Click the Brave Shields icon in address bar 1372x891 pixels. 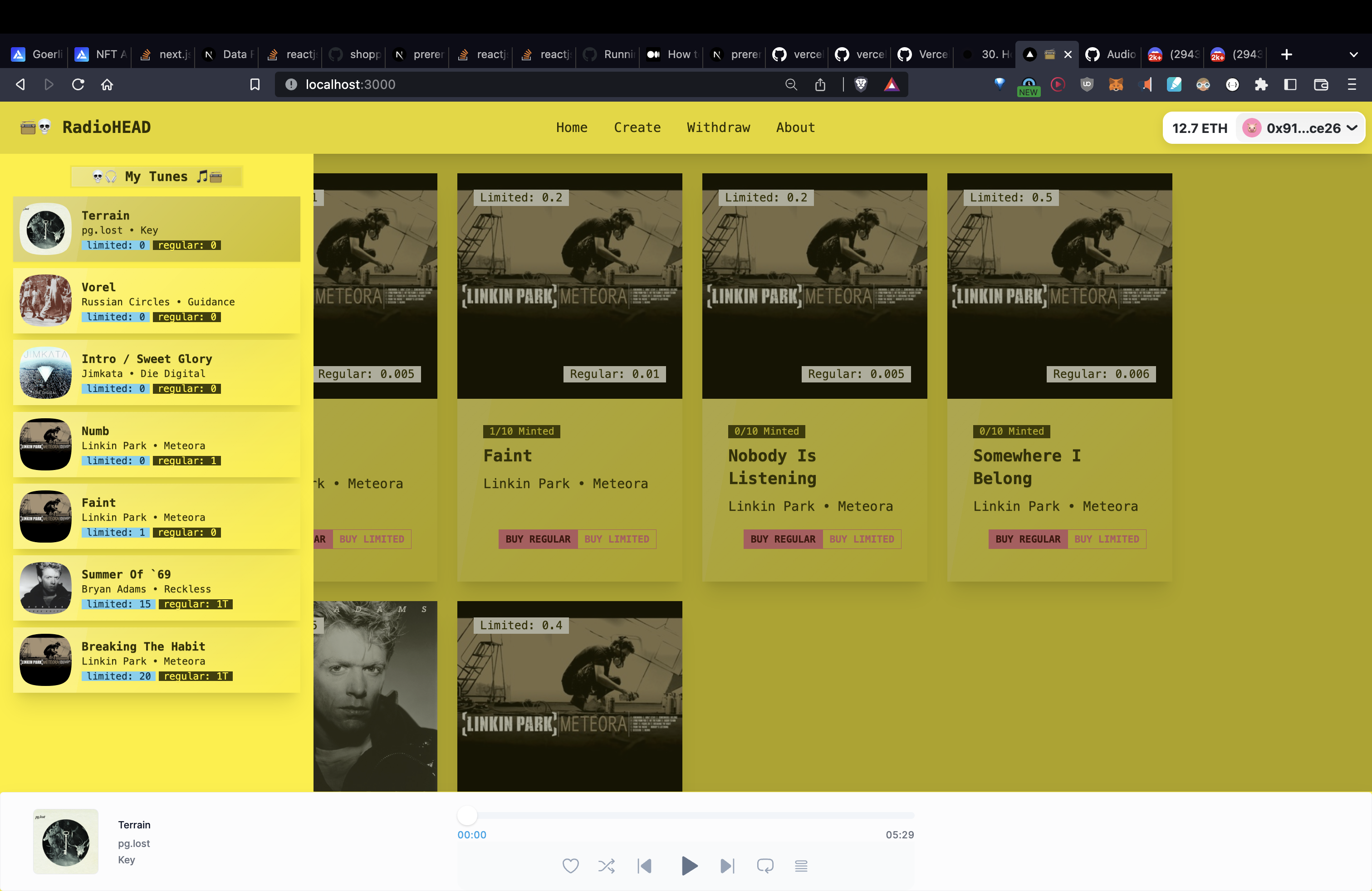pyautogui.click(x=861, y=85)
